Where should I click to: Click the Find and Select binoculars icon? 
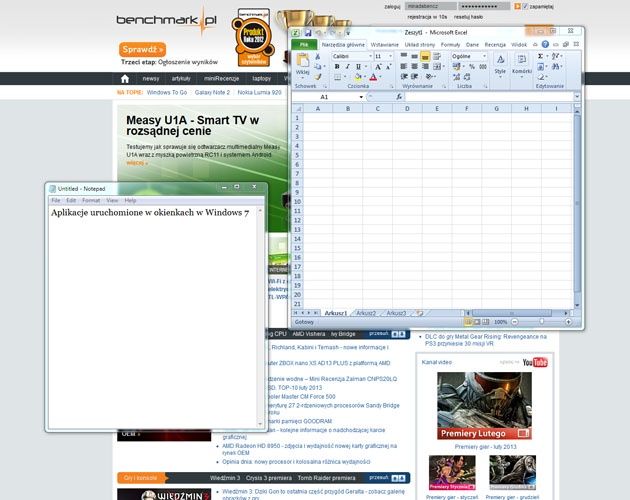(555, 66)
